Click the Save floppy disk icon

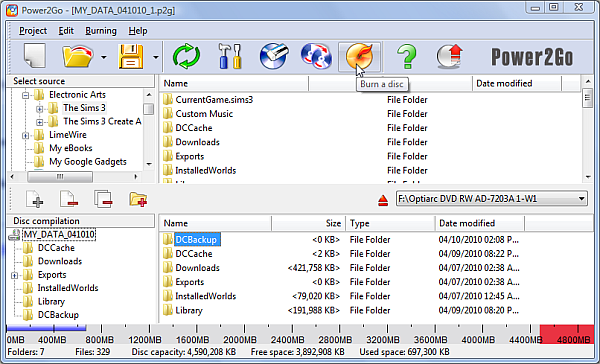pos(131,57)
